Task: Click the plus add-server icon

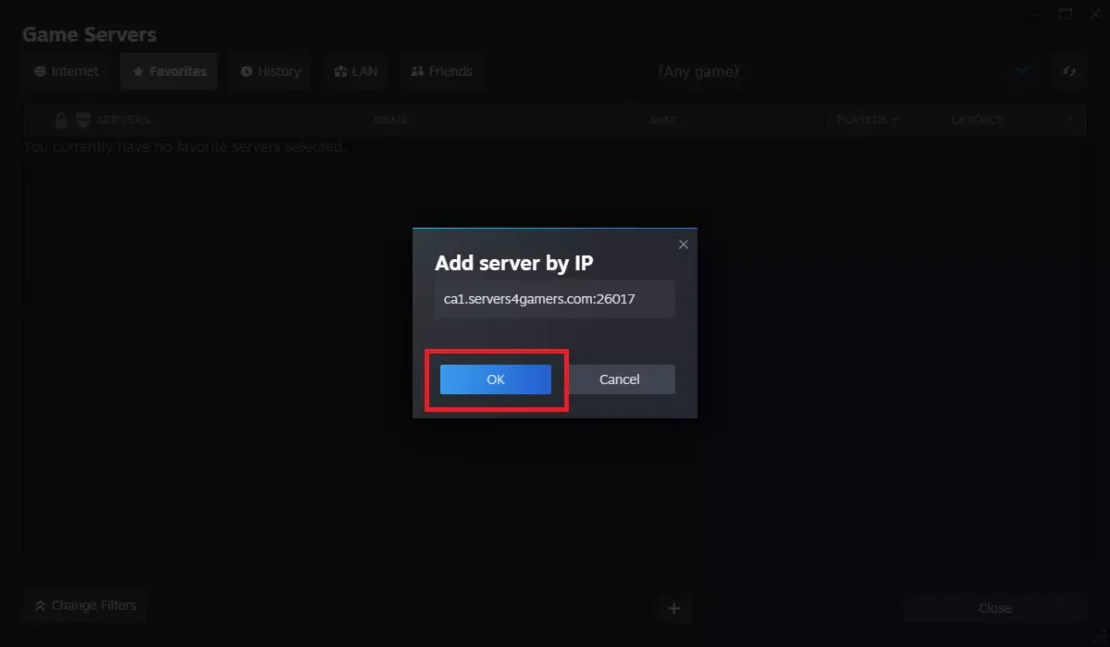Action: [674, 608]
